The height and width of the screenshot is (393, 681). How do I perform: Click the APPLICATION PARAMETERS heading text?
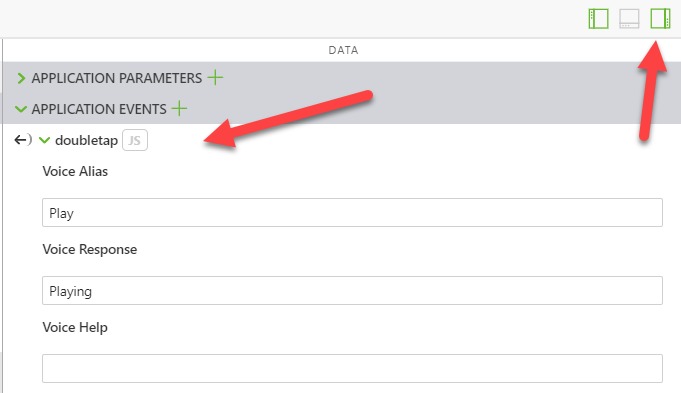pos(117,78)
